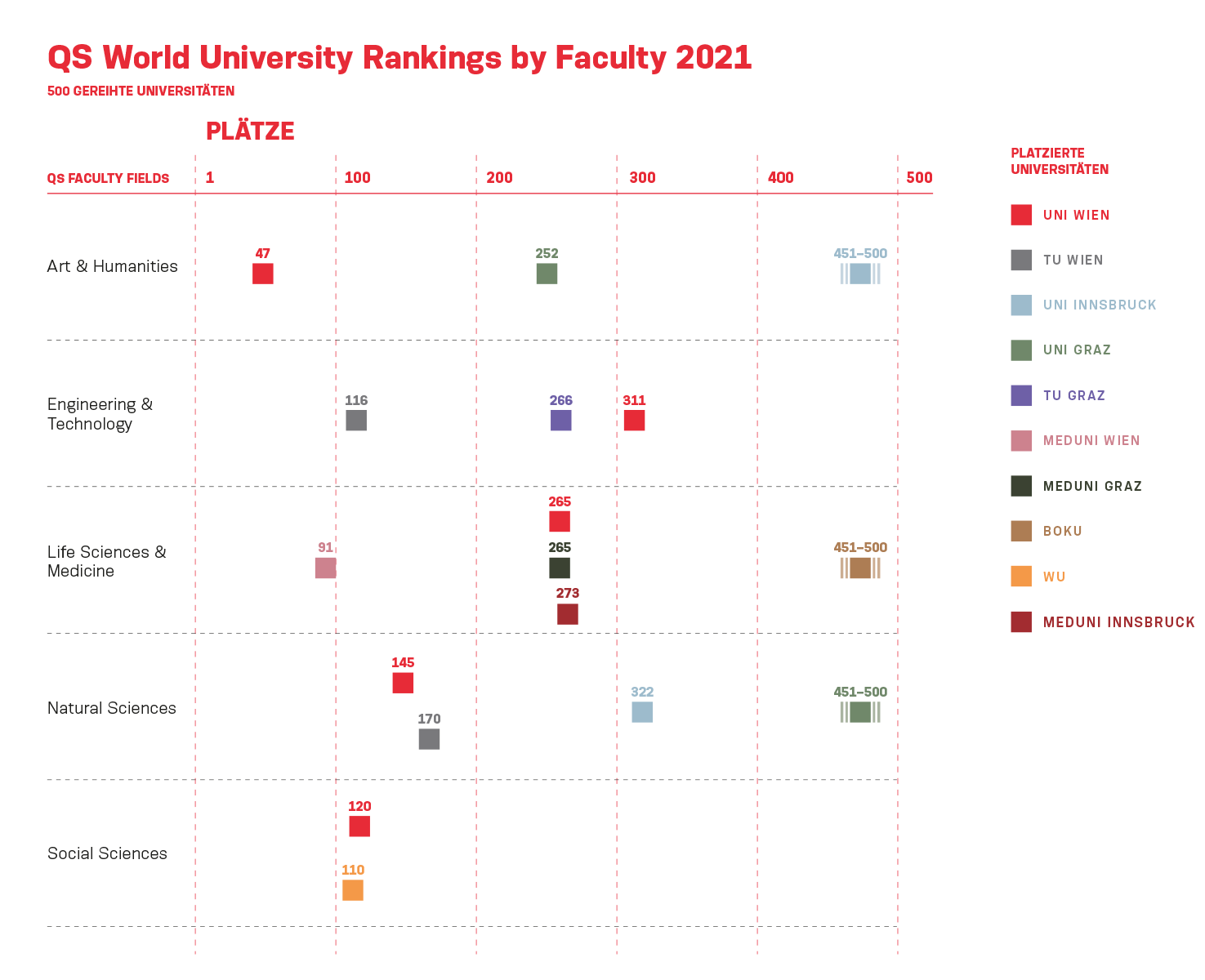This screenshot has width=1205, height=980.
Task: Click the pink MedUni Wien marker at 91
Action: coord(325,568)
